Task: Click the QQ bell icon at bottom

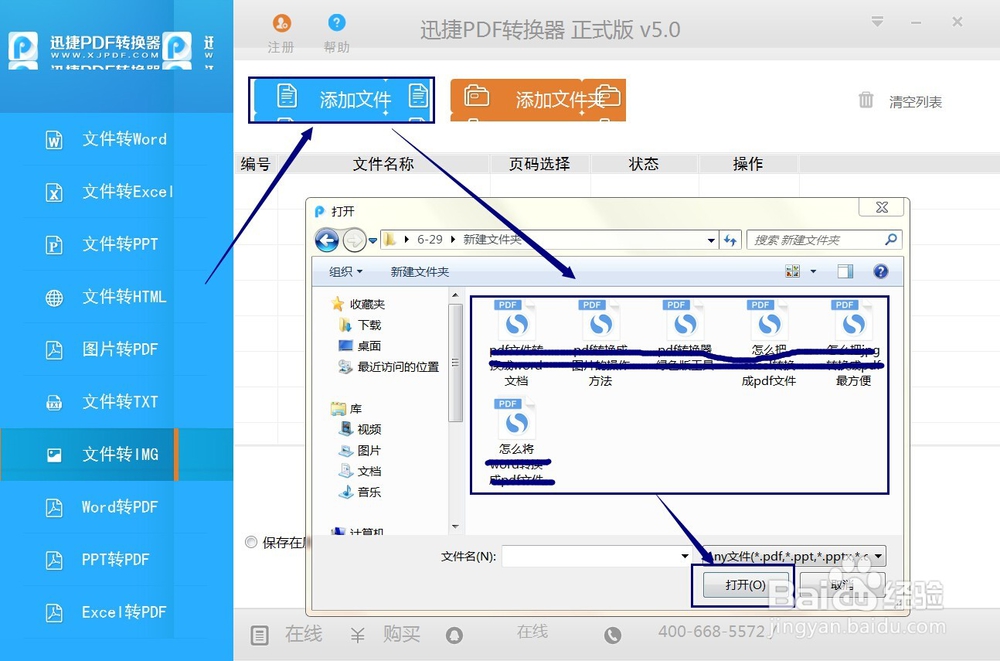Action: pos(454,635)
